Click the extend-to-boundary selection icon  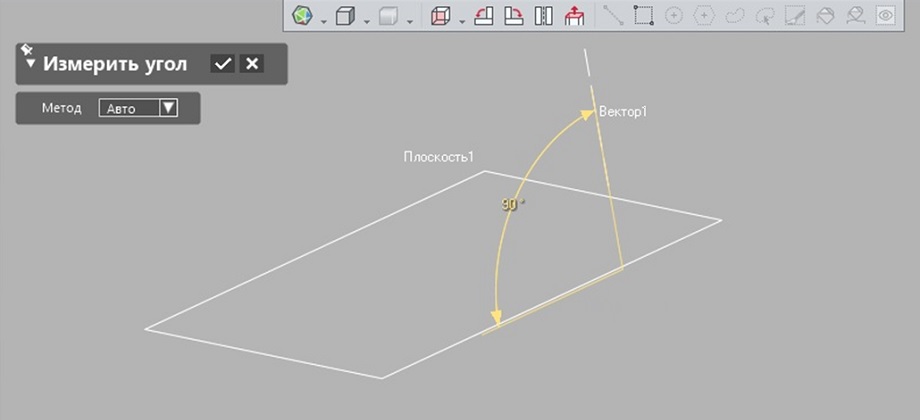coord(855,16)
